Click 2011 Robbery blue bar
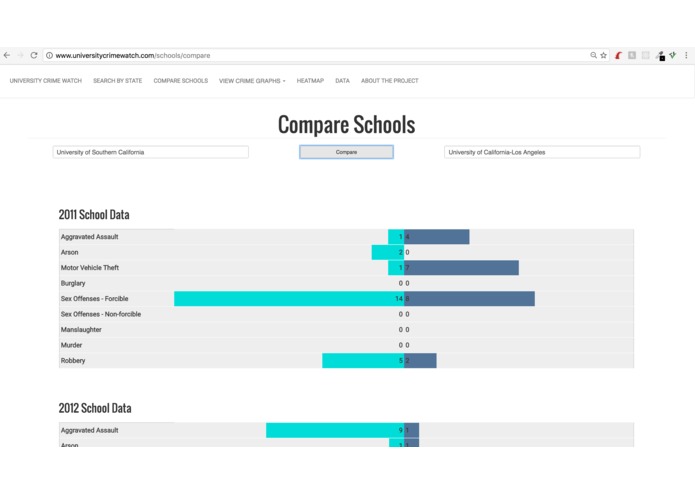This screenshot has width=695, height=494. click(x=420, y=361)
